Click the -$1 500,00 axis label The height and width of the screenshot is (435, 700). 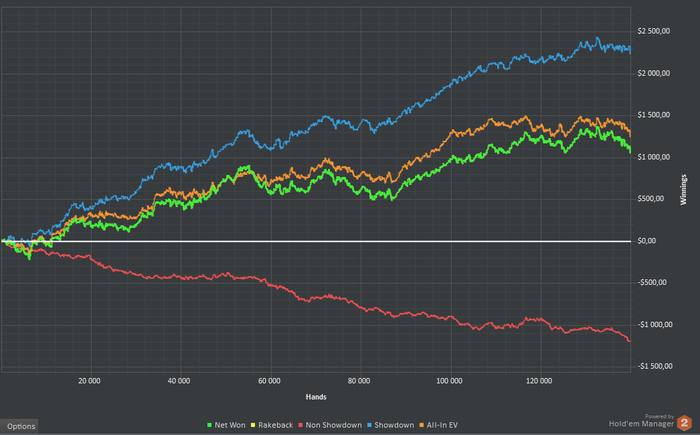click(x=655, y=367)
